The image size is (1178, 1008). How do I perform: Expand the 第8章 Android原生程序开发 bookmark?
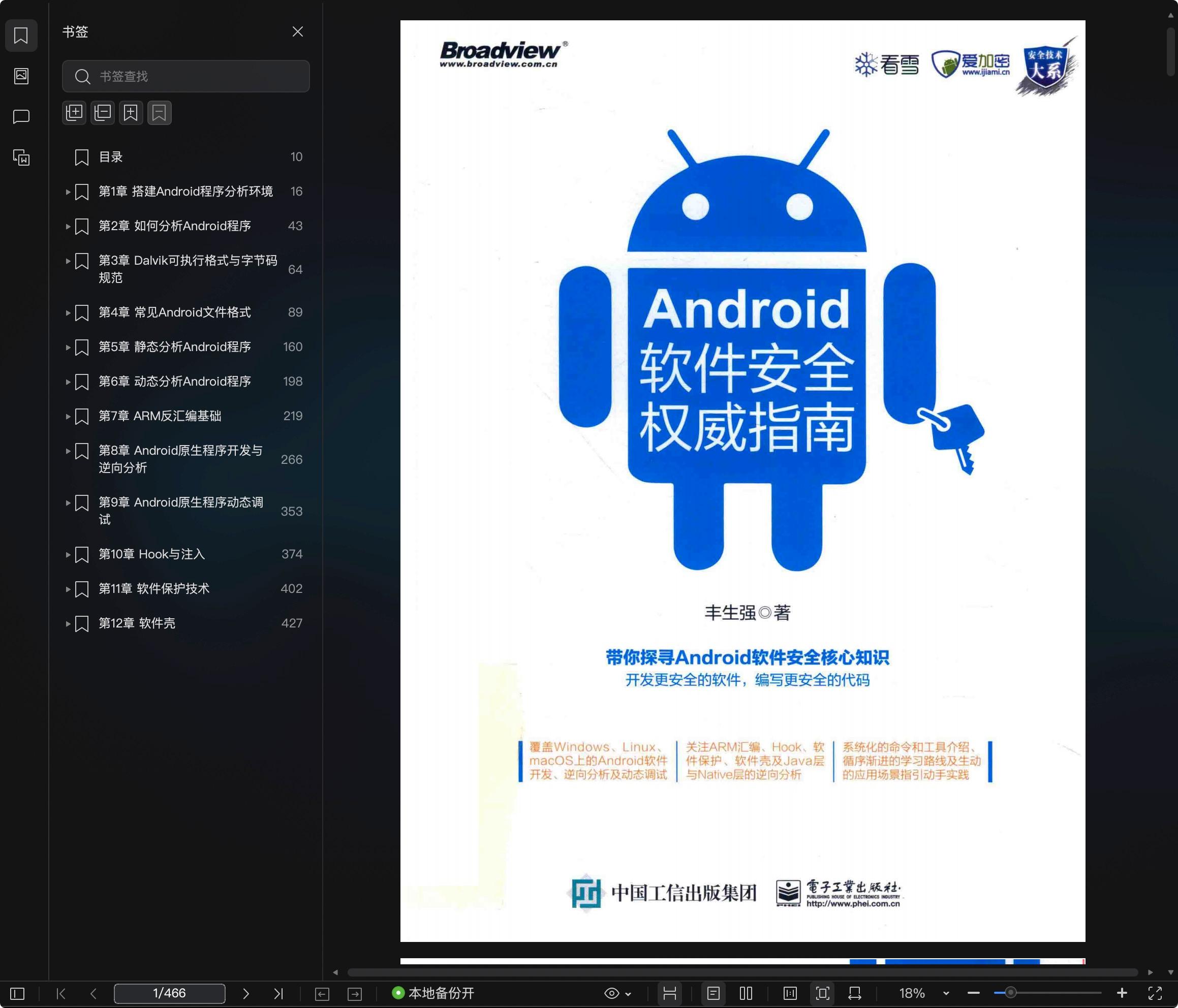click(68, 451)
